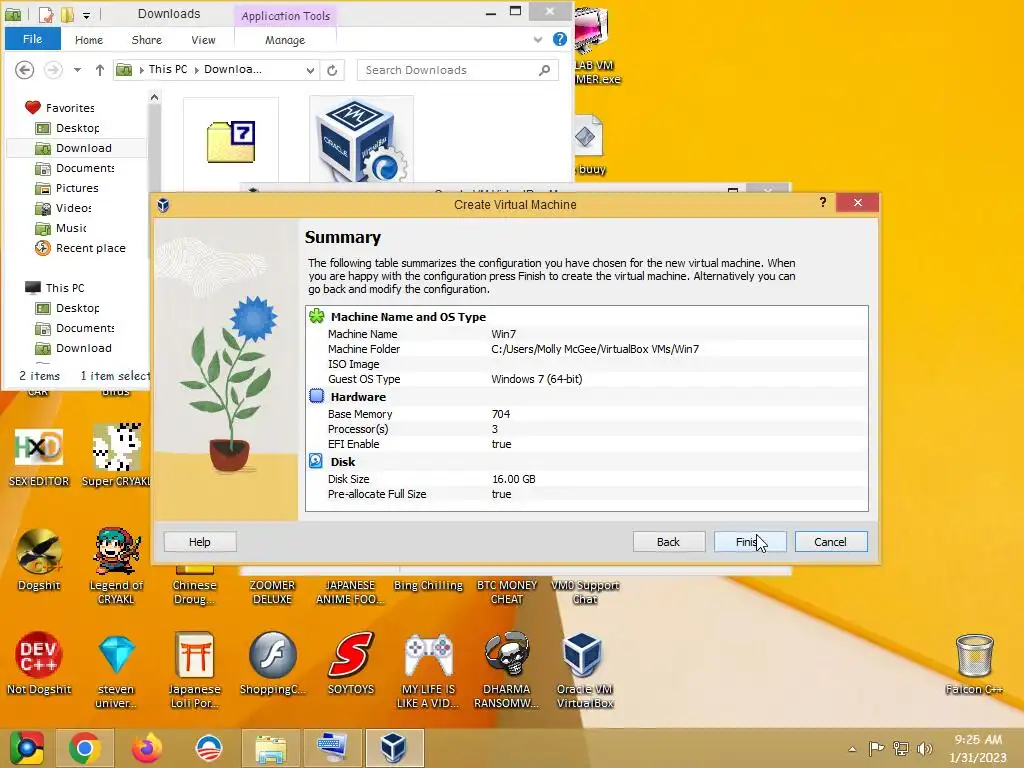The image size is (1024, 768).
Task: Switch to VirtualBox taskbar button
Action: [x=394, y=748]
